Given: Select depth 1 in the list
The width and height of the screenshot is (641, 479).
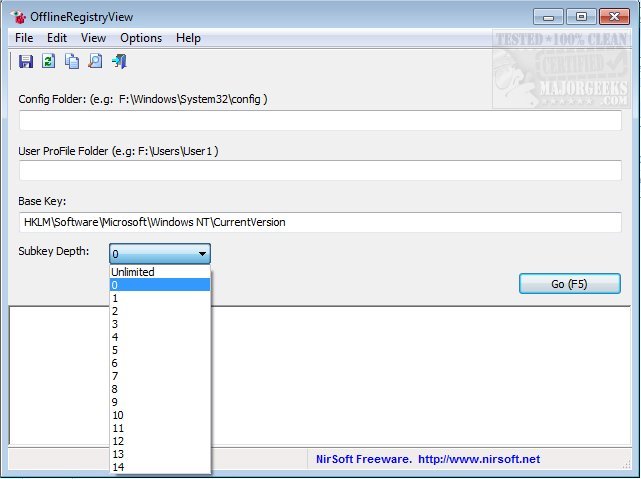Looking at the screenshot, I should click(160, 298).
